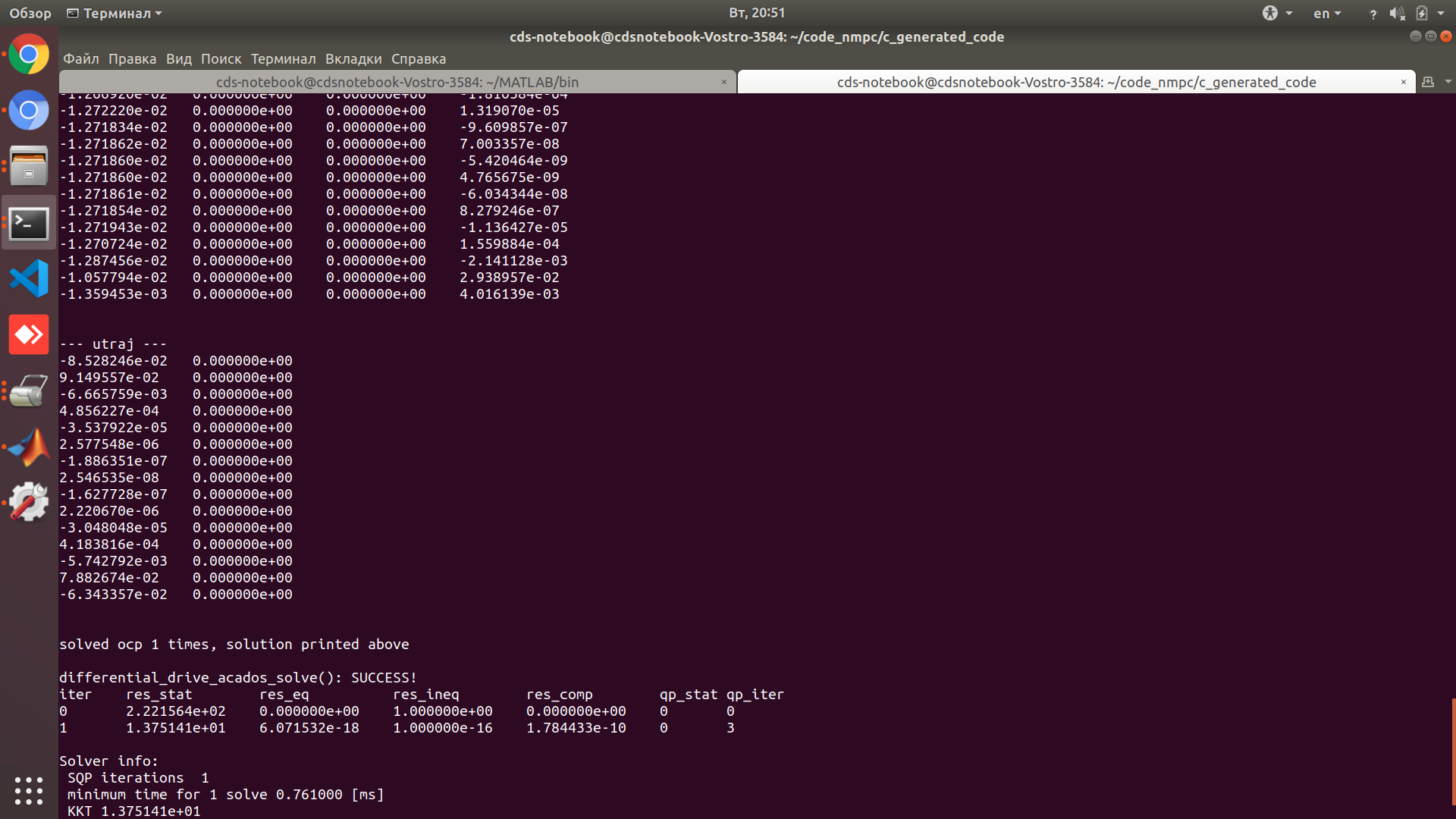
Task: Open the Файл menu
Action: 81,58
